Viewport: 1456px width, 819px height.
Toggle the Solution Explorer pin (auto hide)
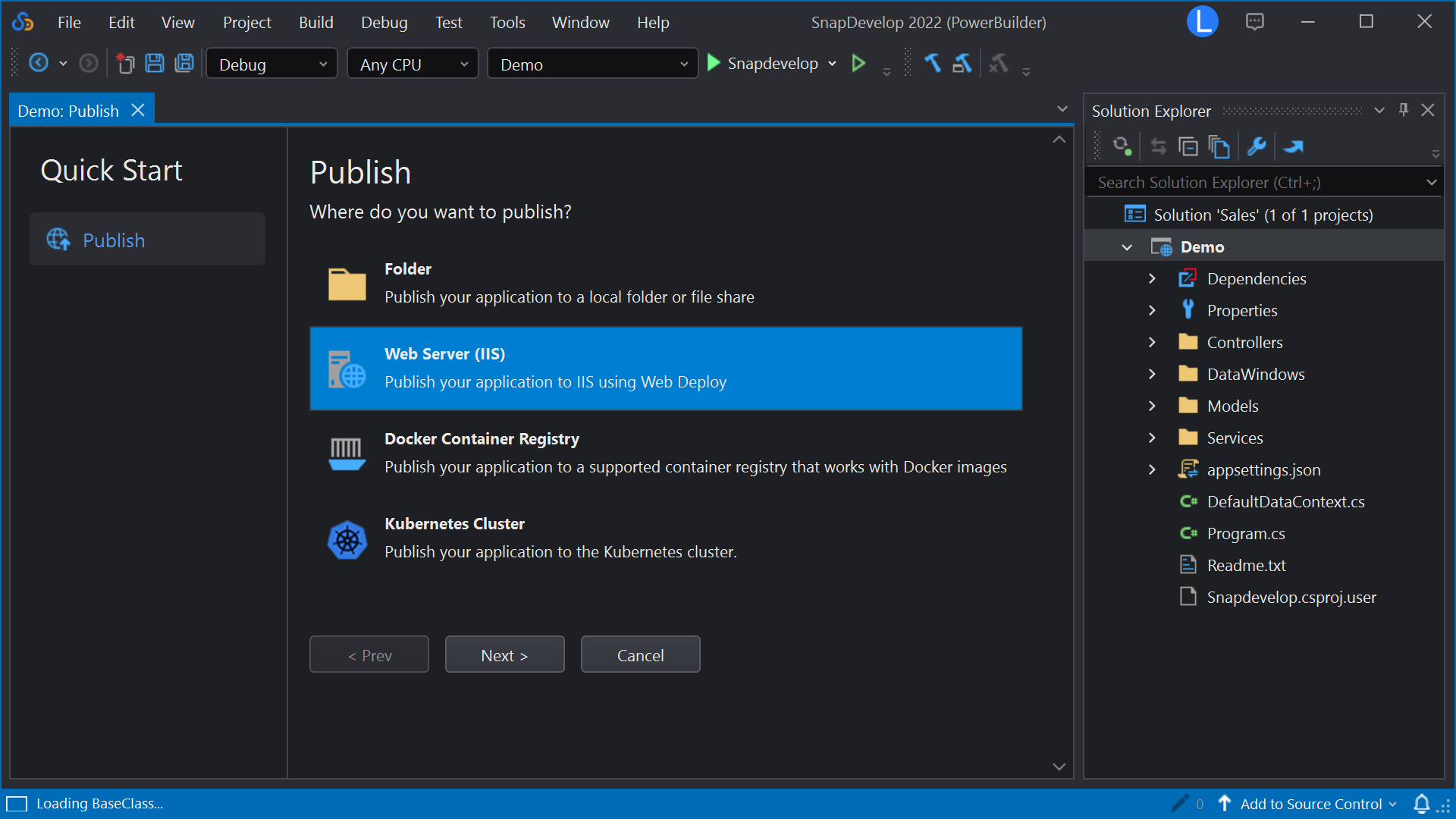1404,111
